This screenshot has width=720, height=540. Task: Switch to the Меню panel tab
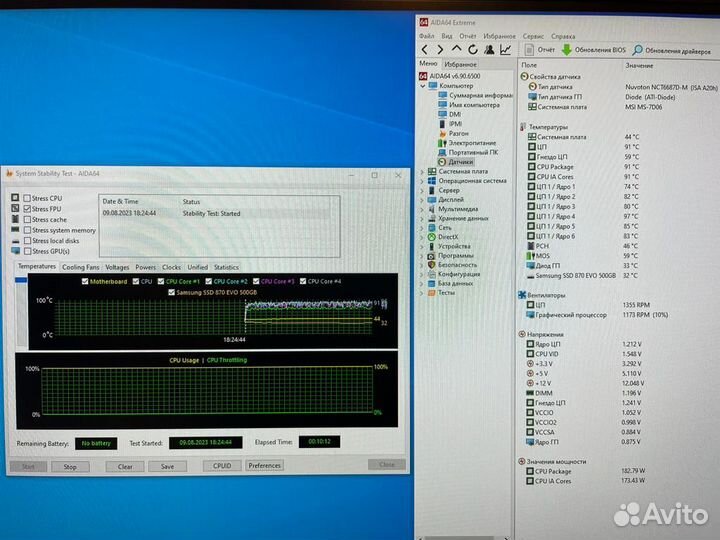tap(428, 63)
